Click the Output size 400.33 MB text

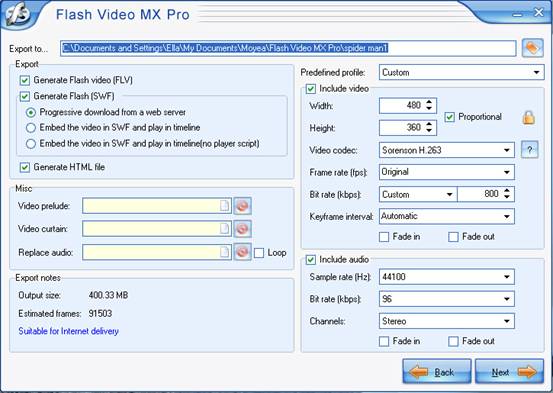(108, 295)
